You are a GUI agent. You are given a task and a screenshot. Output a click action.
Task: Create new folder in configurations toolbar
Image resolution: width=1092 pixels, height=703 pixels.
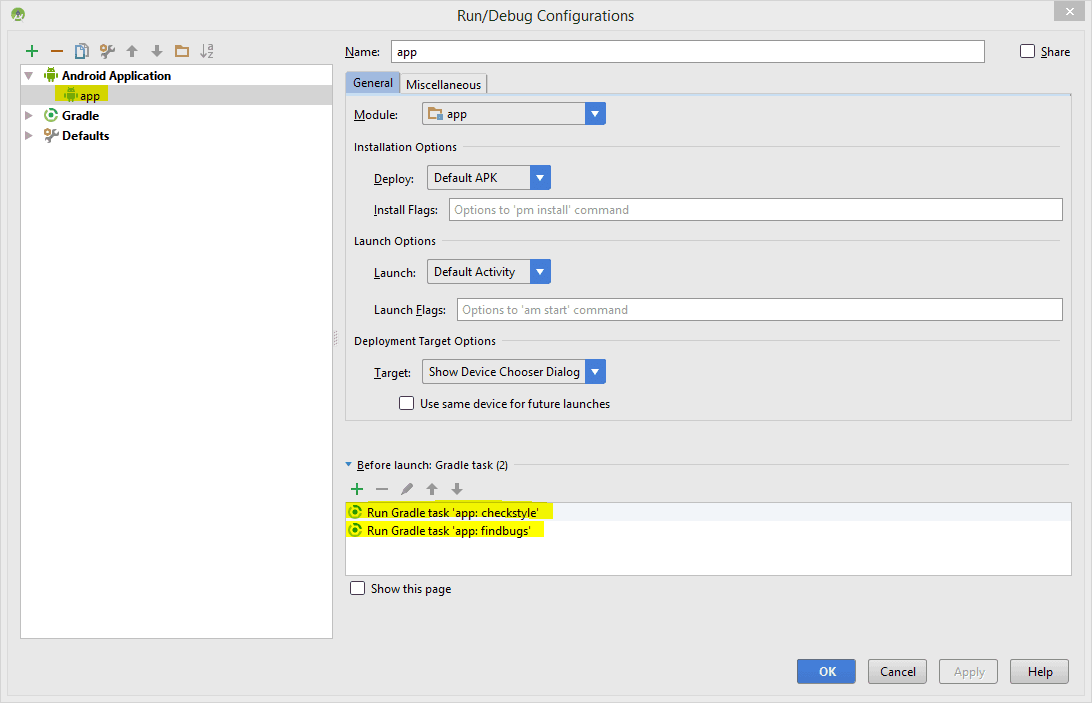pyautogui.click(x=181, y=51)
